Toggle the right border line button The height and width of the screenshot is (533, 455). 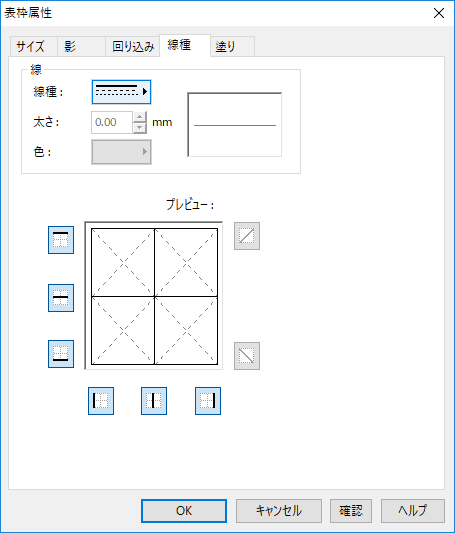point(208,401)
